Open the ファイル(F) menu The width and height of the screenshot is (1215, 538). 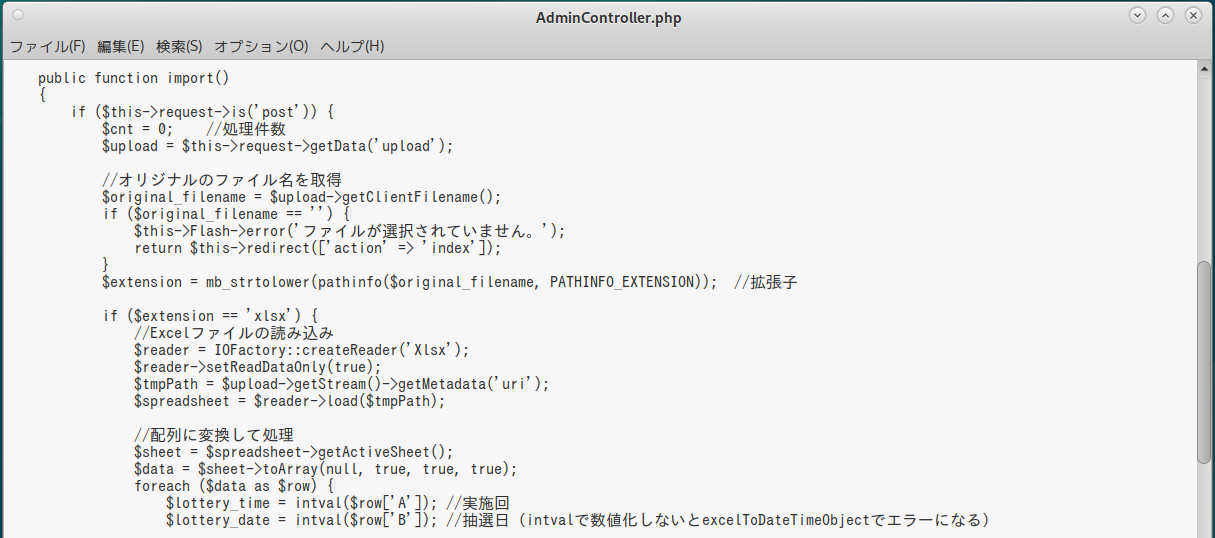point(47,46)
